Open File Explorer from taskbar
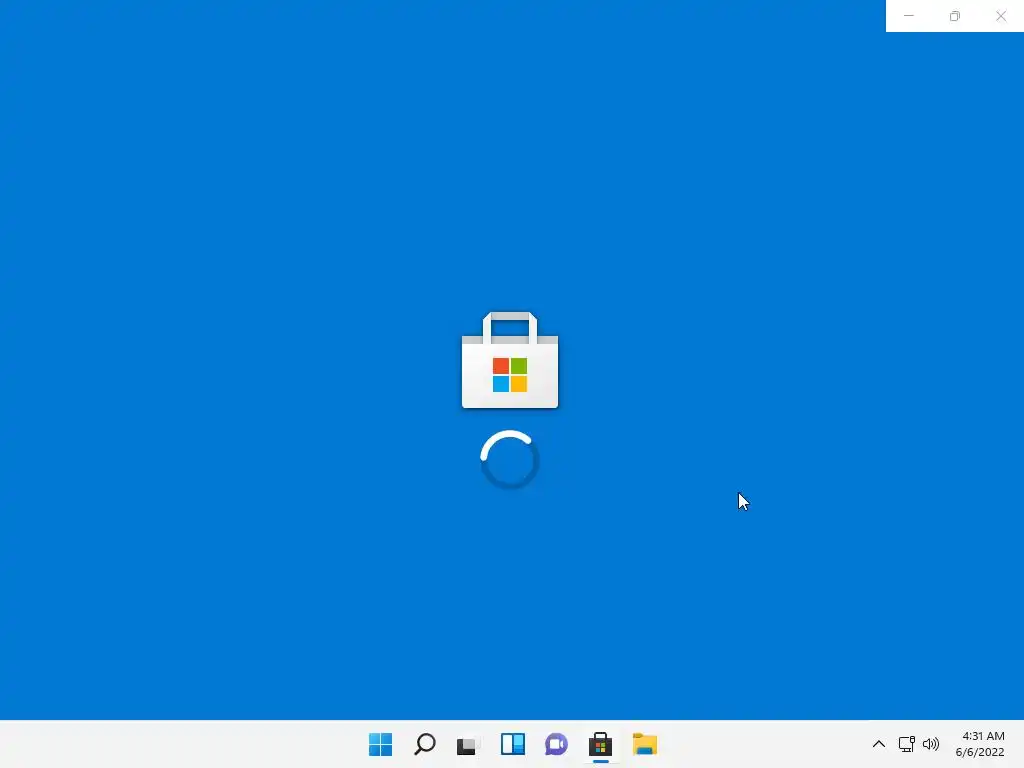The width and height of the screenshot is (1024, 768). tap(645, 744)
